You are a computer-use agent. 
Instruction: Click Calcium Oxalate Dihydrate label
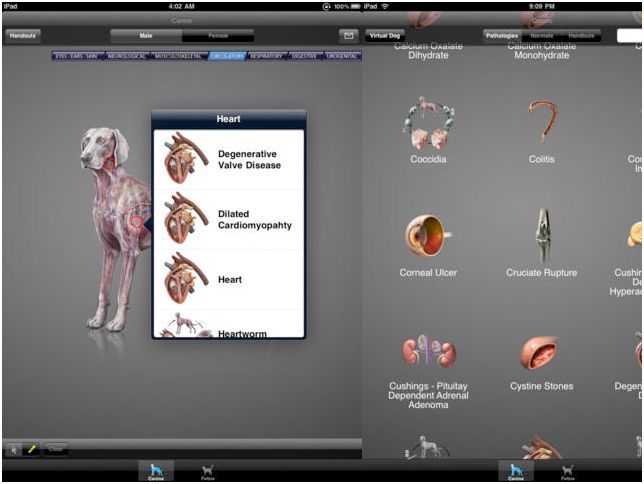[x=428, y=51]
